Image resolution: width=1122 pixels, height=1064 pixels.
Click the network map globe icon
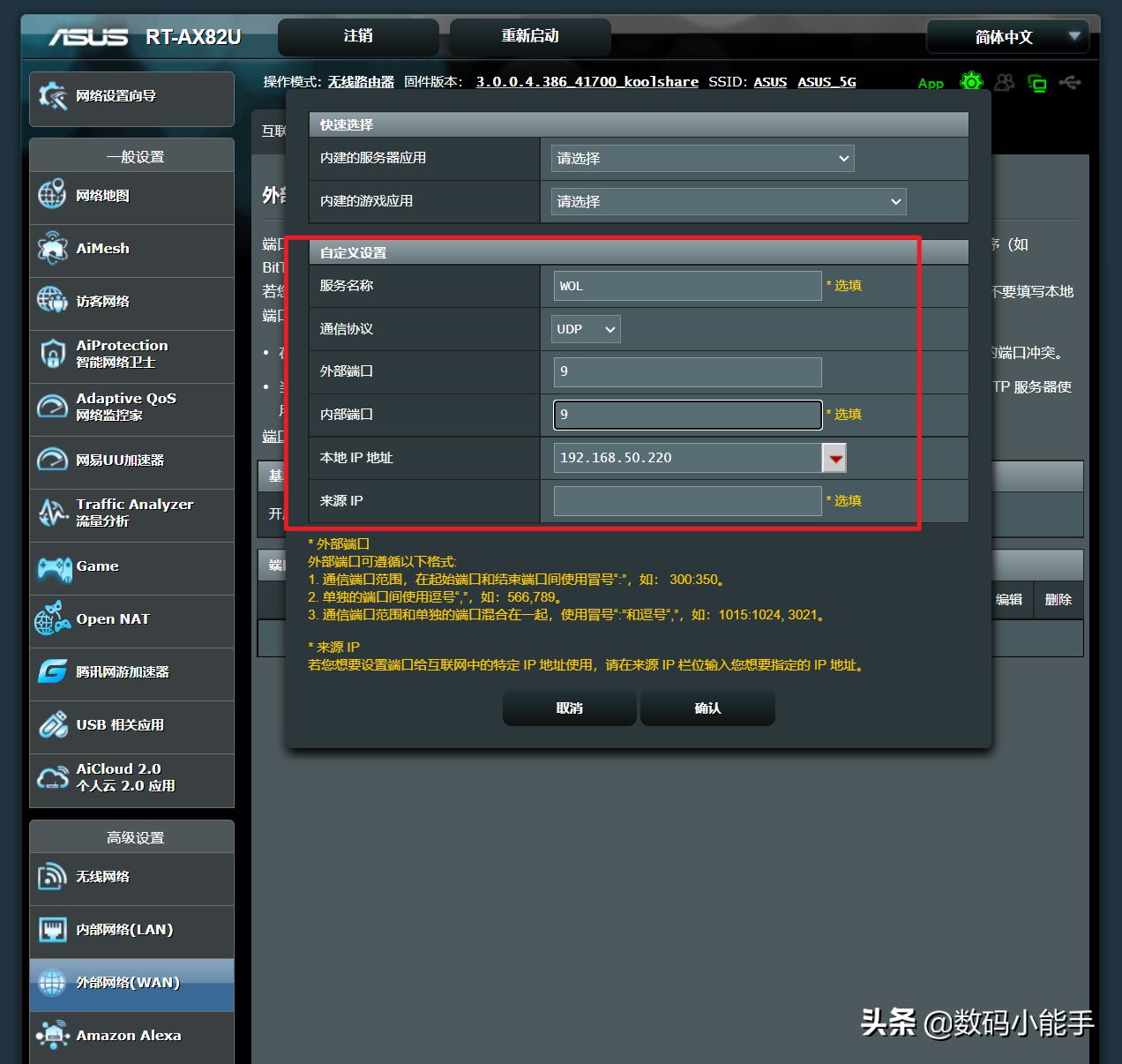pyautogui.click(x=52, y=195)
